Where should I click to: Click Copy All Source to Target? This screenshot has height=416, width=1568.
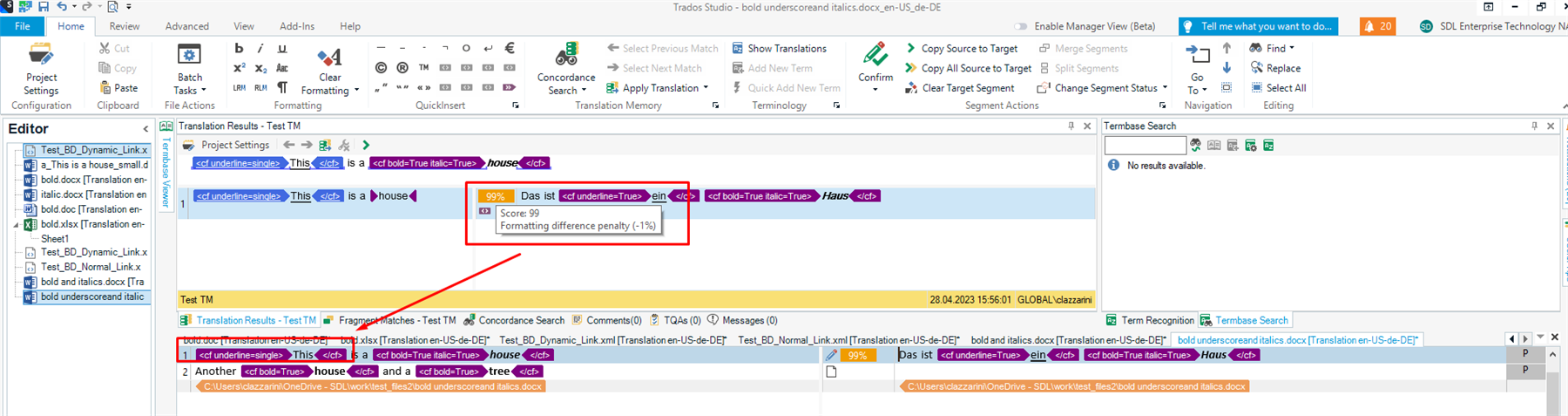968,68
